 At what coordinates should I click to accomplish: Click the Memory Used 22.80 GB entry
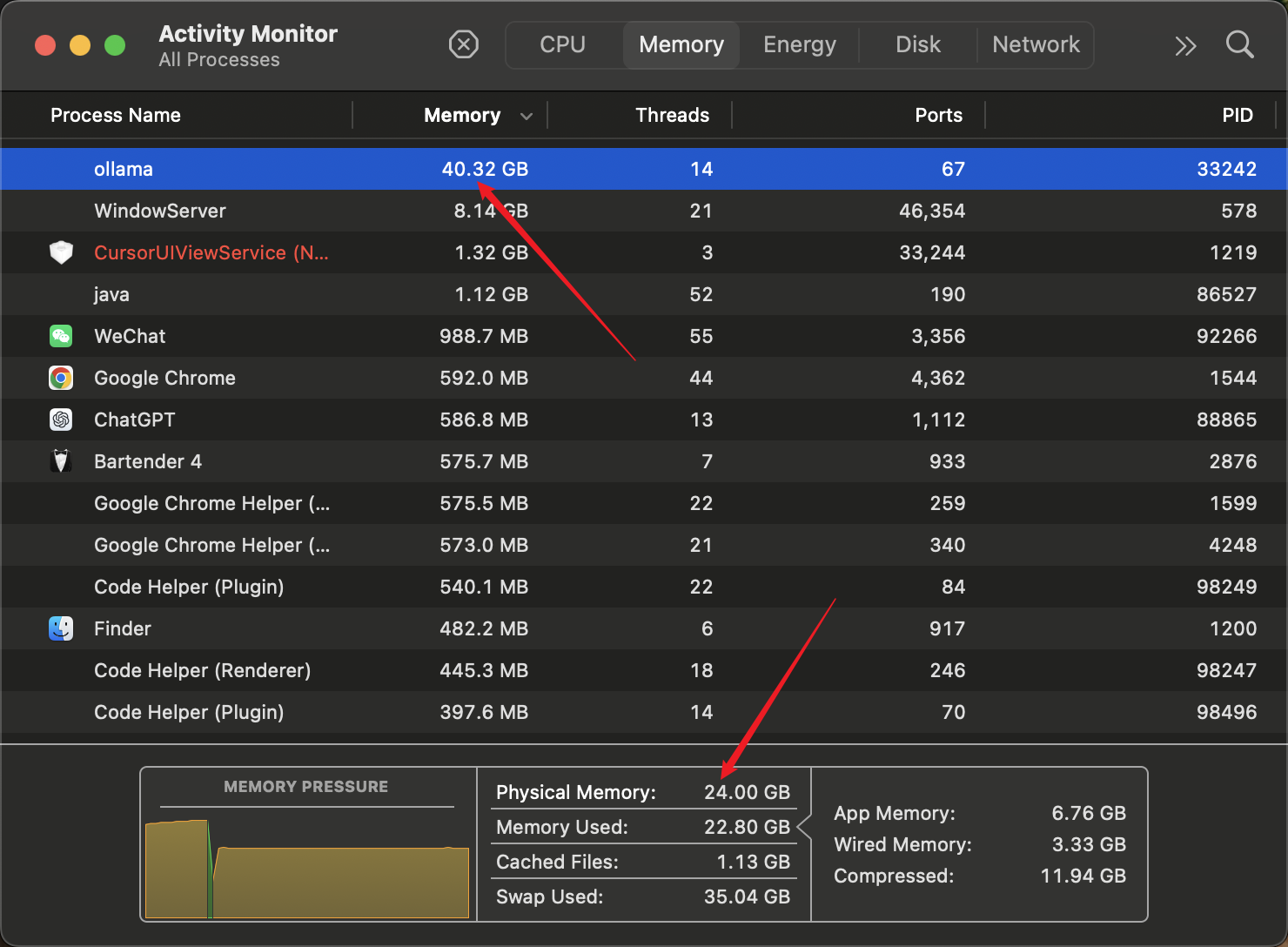pos(643,827)
